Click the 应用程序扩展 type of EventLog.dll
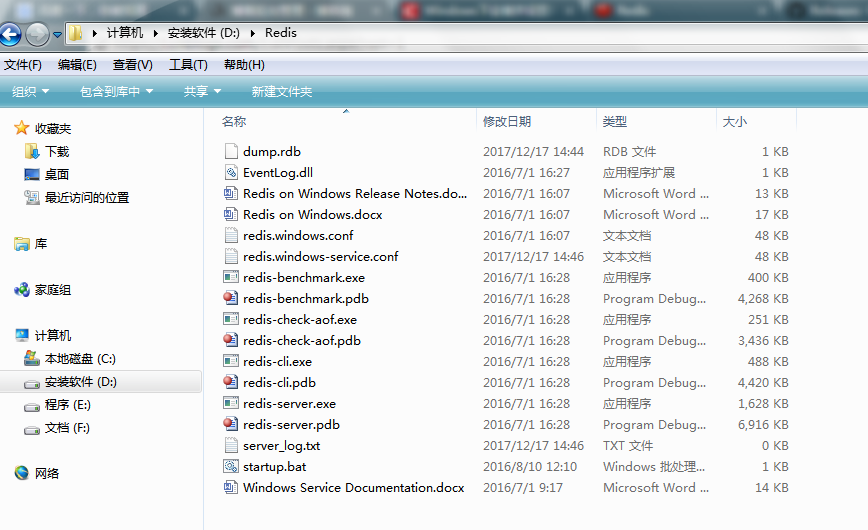Image resolution: width=868 pixels, height=530 pixels. (x=639, y=173)
